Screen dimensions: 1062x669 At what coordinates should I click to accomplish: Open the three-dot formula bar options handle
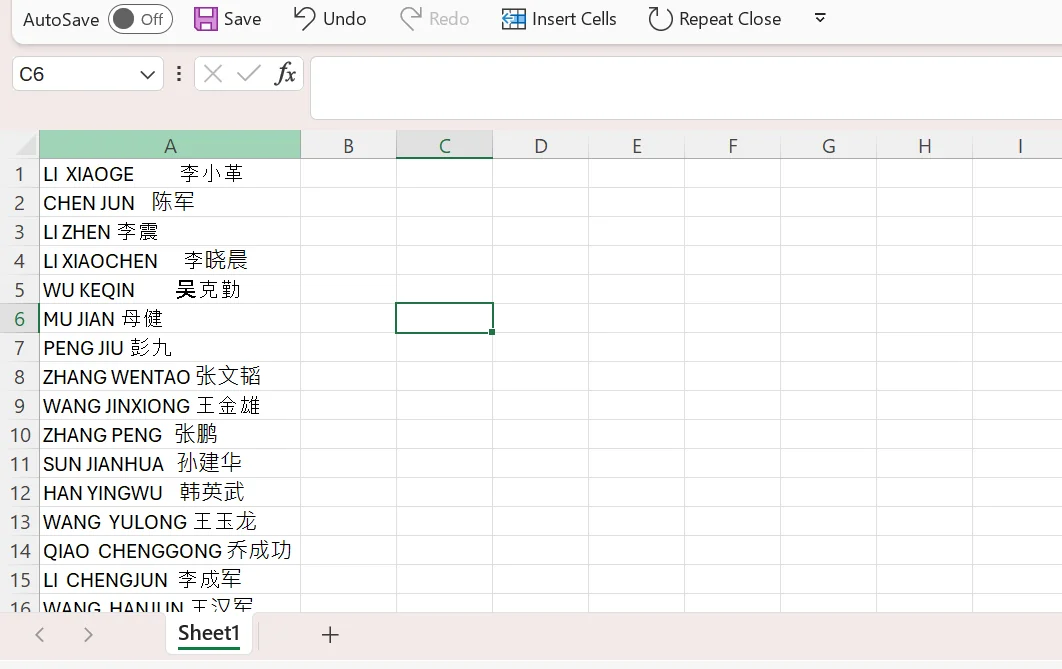179,73
